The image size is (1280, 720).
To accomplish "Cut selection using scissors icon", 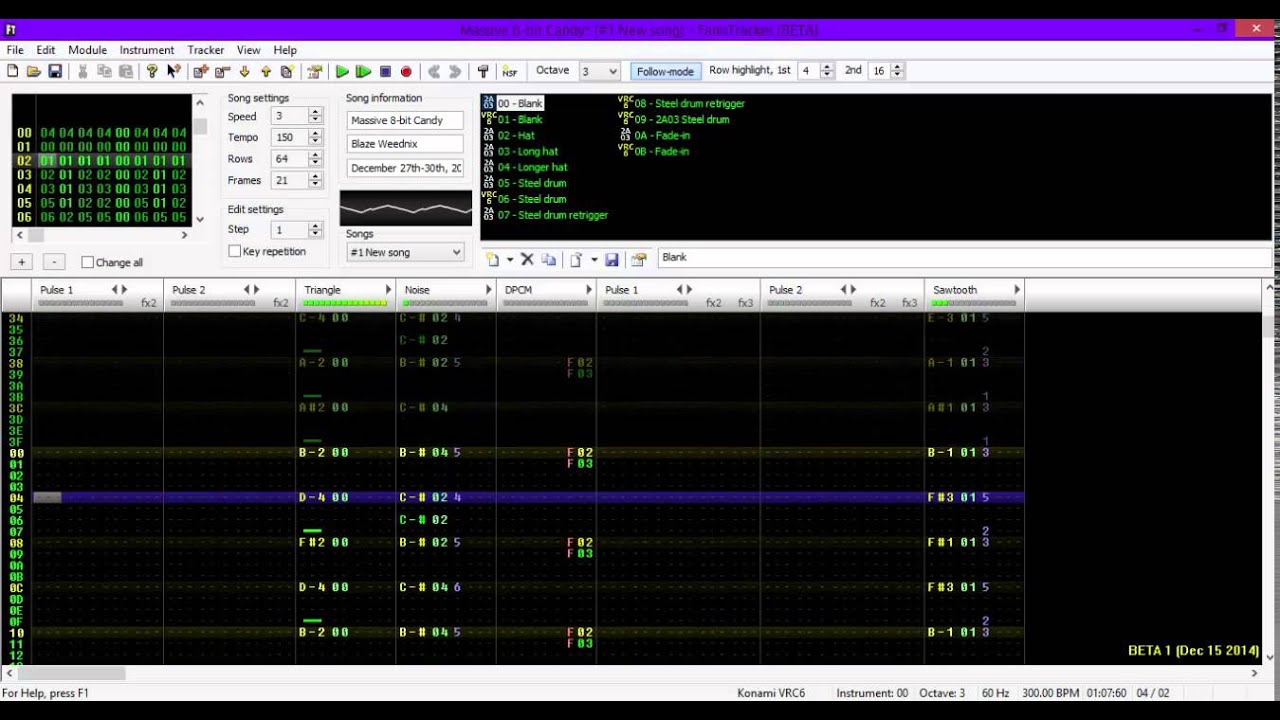I will [x=83, y=71].
